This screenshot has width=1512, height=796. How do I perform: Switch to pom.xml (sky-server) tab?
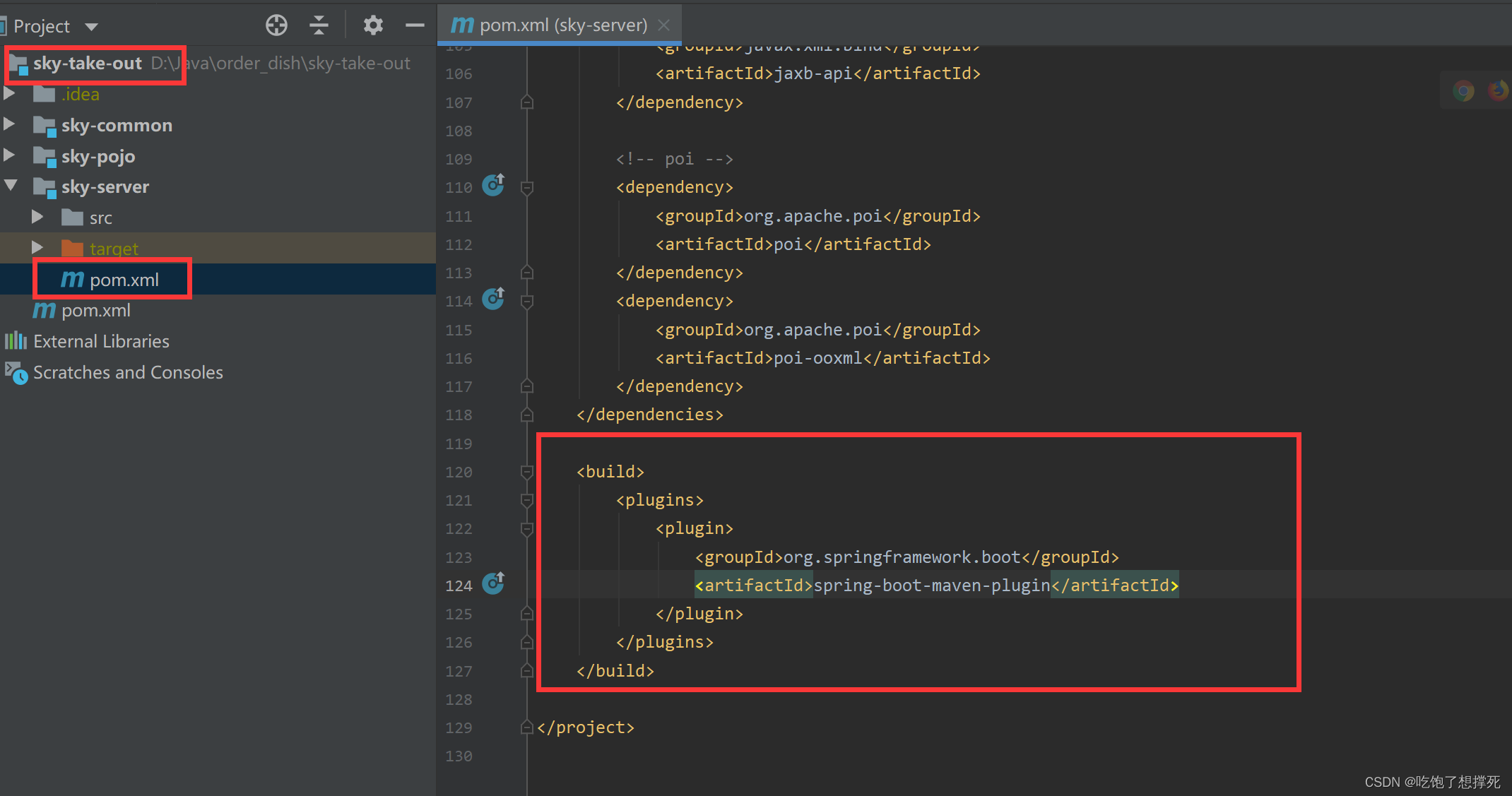click(x=551, y=25)
